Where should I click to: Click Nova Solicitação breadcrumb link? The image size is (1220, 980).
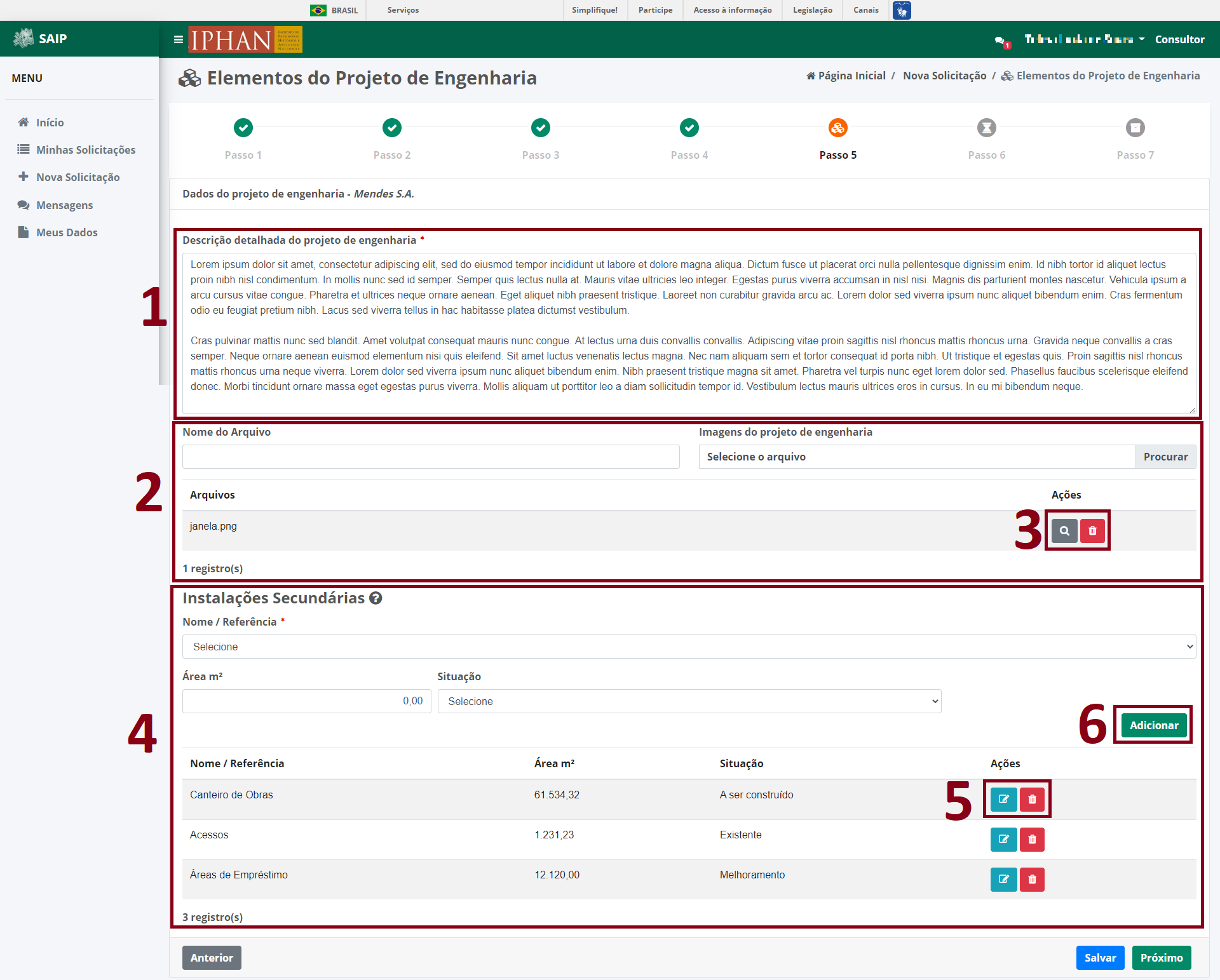click(945, 76)
